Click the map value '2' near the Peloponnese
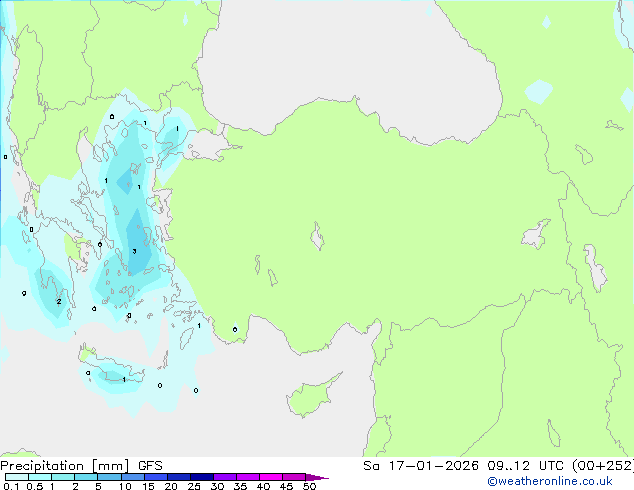 pos(59,302)
